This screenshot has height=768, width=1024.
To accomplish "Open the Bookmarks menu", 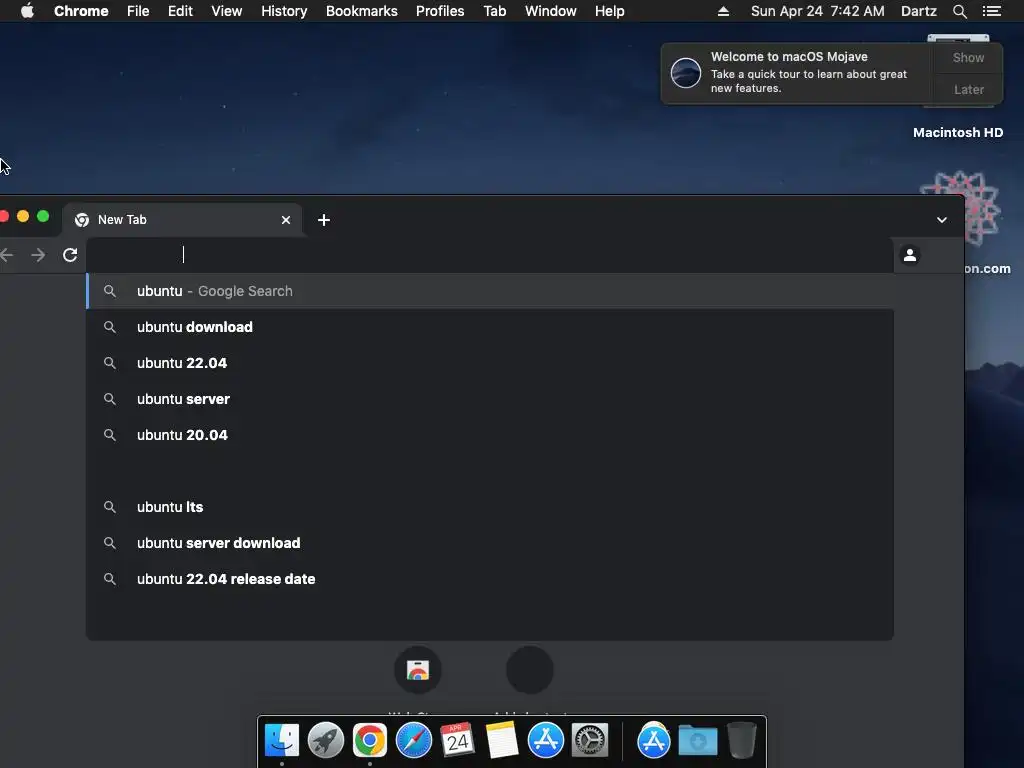I will point(361,11).
